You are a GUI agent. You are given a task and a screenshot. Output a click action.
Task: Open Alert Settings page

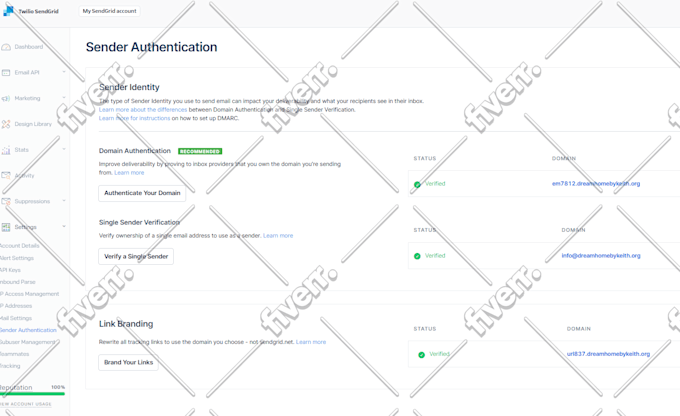[16, 258]
